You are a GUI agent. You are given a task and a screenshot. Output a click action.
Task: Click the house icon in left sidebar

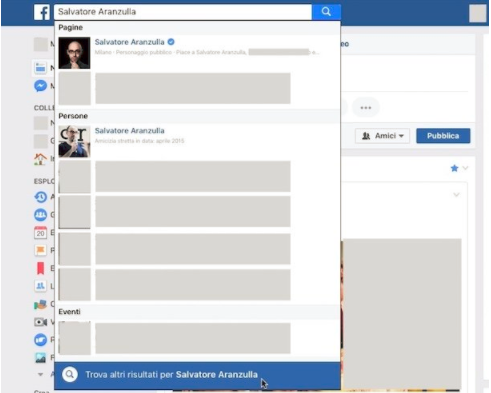(40, 159)
